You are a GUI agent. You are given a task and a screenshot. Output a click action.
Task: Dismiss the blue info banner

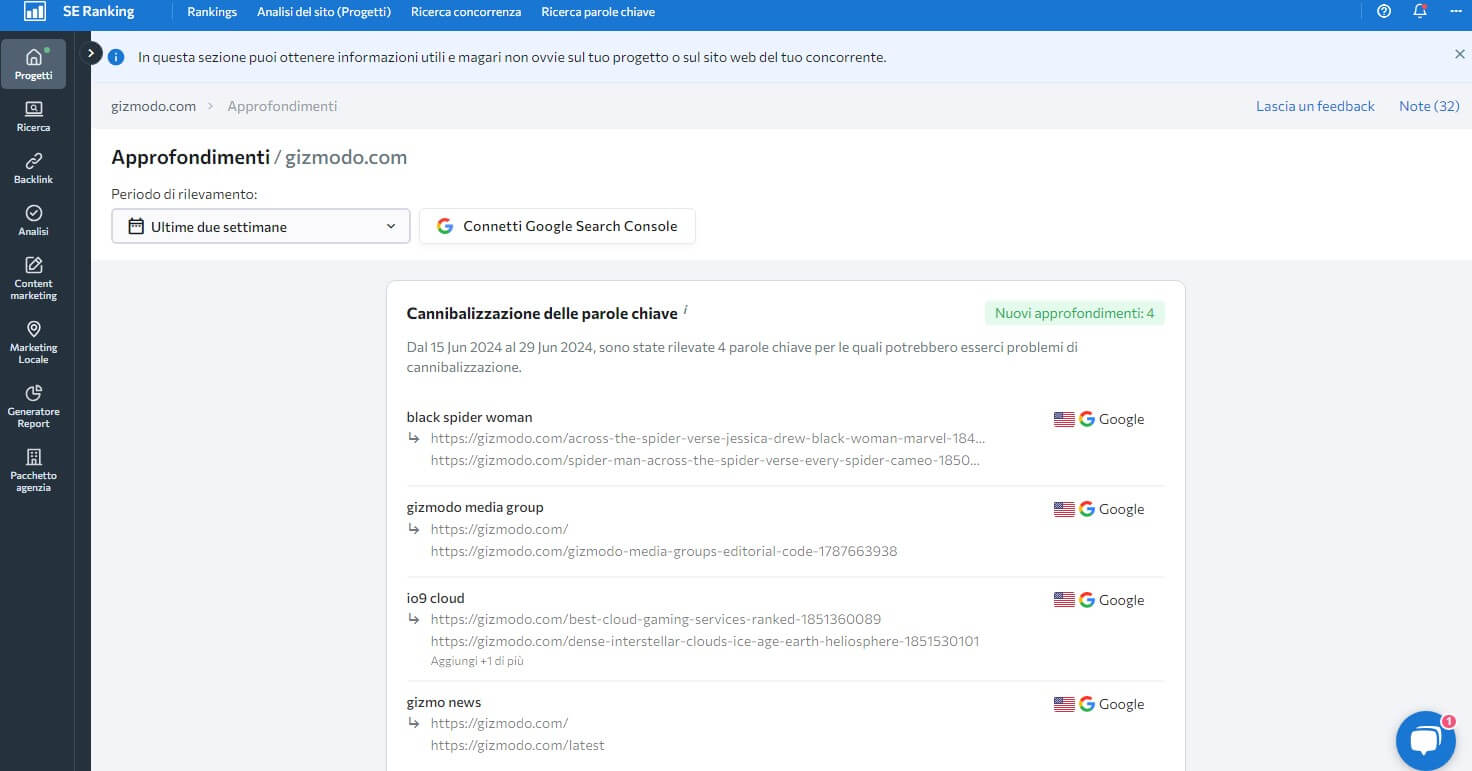coord(1459,54)
